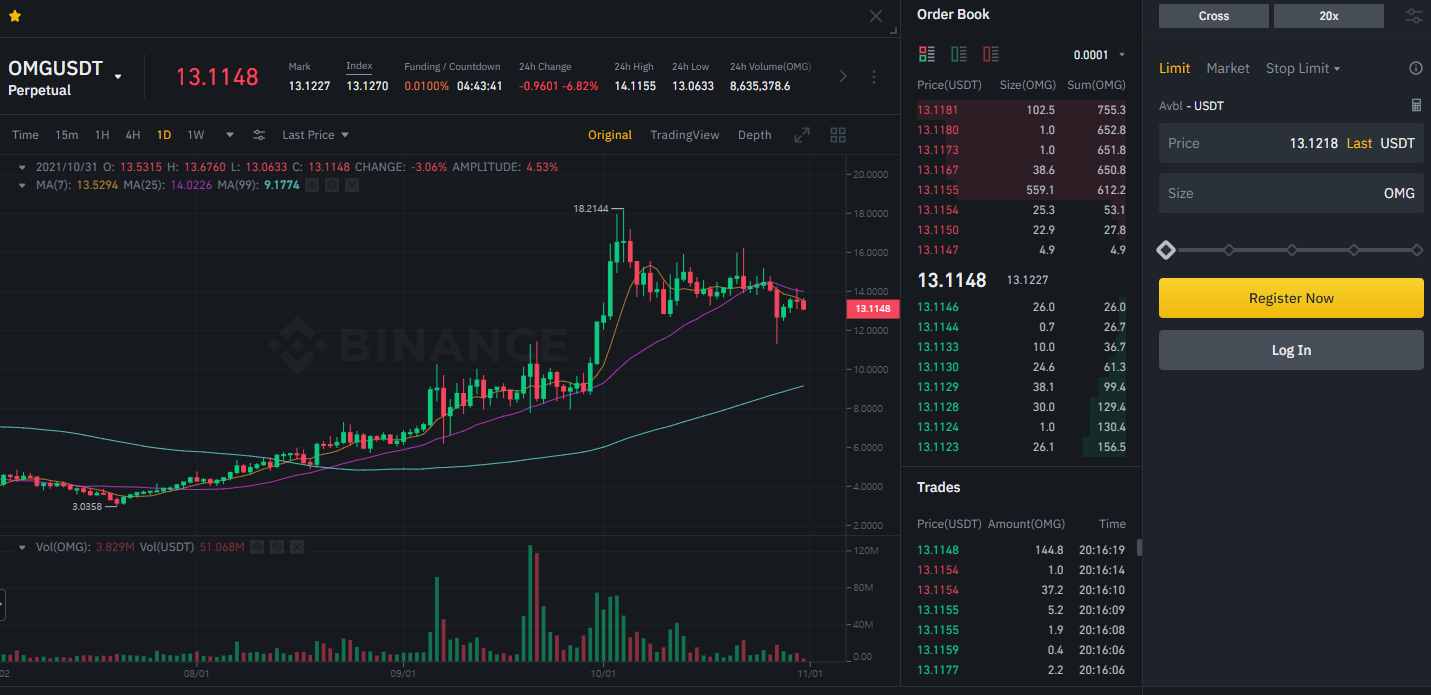Click the right arrow beside 24h Volume
This screenshot has width=1431, height=695.
click(842, 76)
